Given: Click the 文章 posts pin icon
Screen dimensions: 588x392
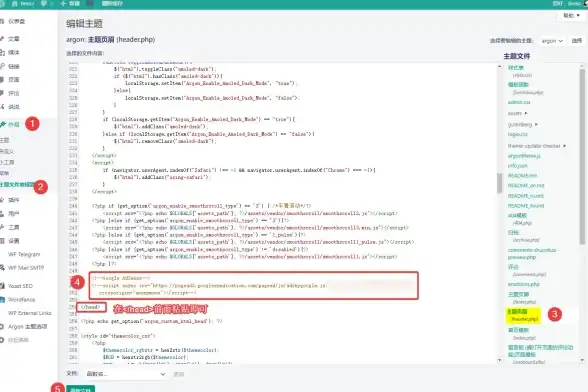Looking at the screenshot, I should point(2,39).
